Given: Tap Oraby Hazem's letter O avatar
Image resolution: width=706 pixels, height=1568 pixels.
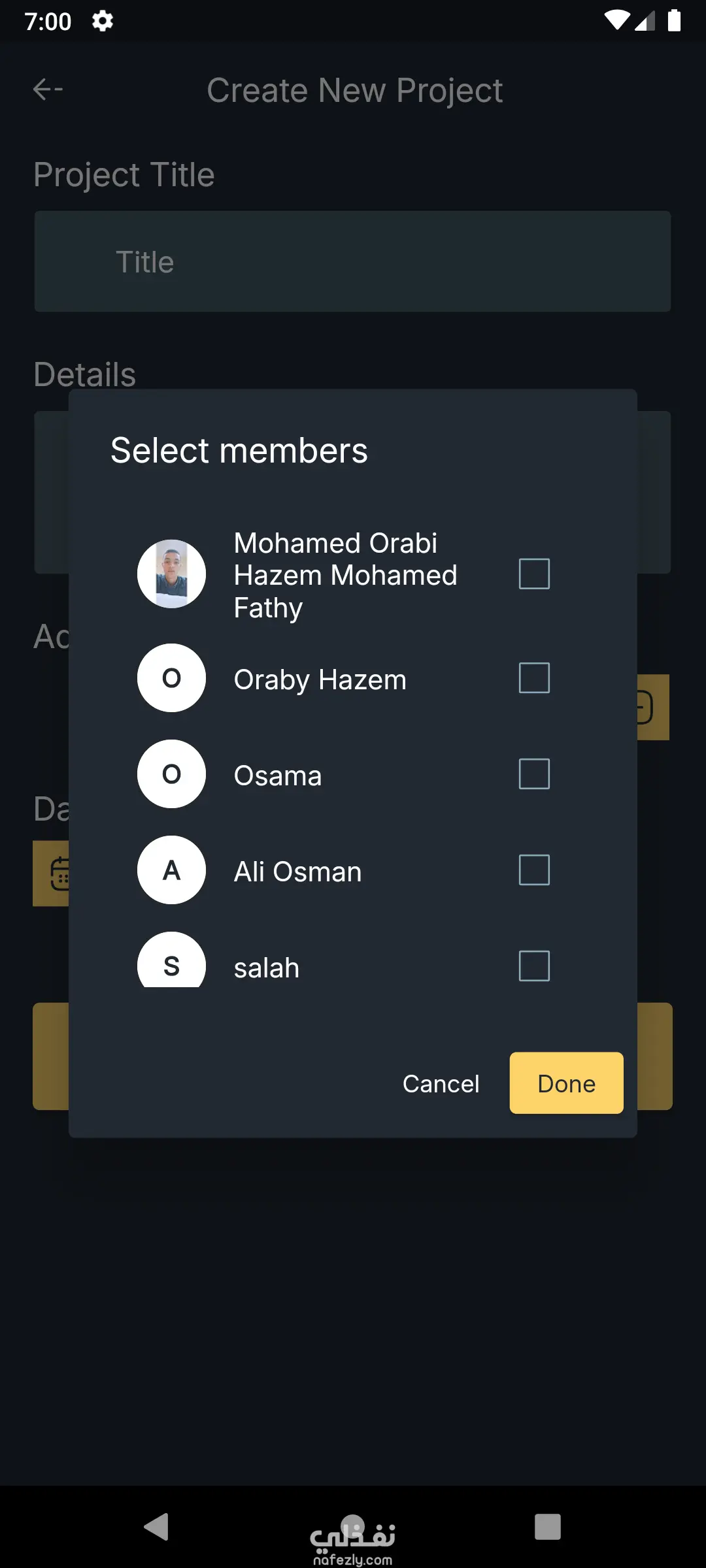Looking at the screenshot, I should click(x=171, y=678).
